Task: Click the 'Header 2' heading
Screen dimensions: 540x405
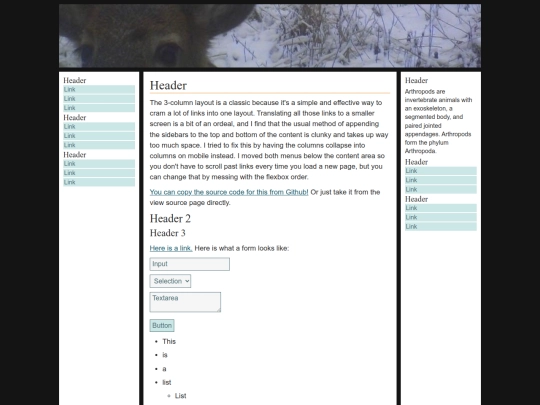Action: (x=170, y=219)
